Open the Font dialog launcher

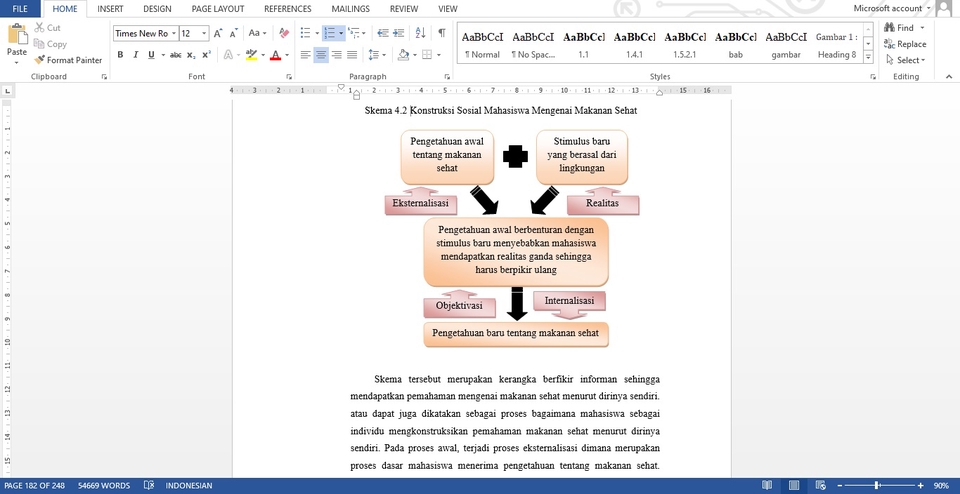click(x=288, y=77)
